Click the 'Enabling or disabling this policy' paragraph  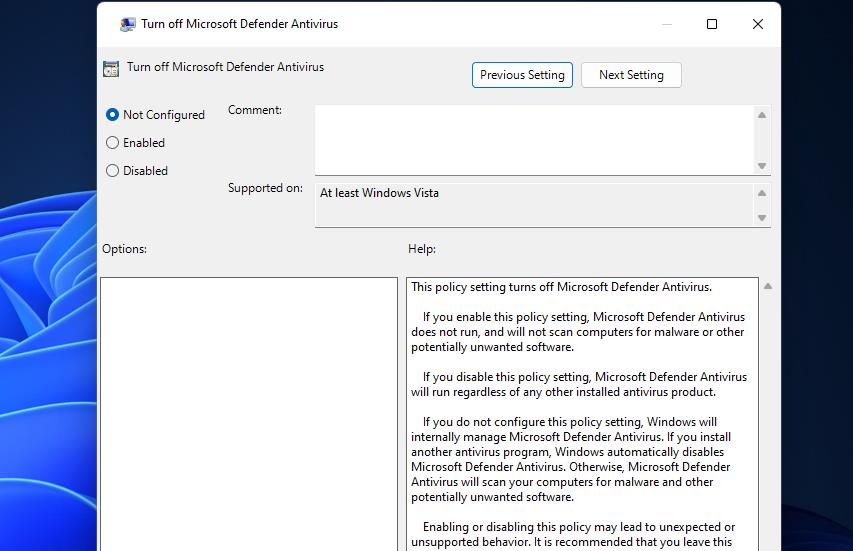tap(573, 535)
